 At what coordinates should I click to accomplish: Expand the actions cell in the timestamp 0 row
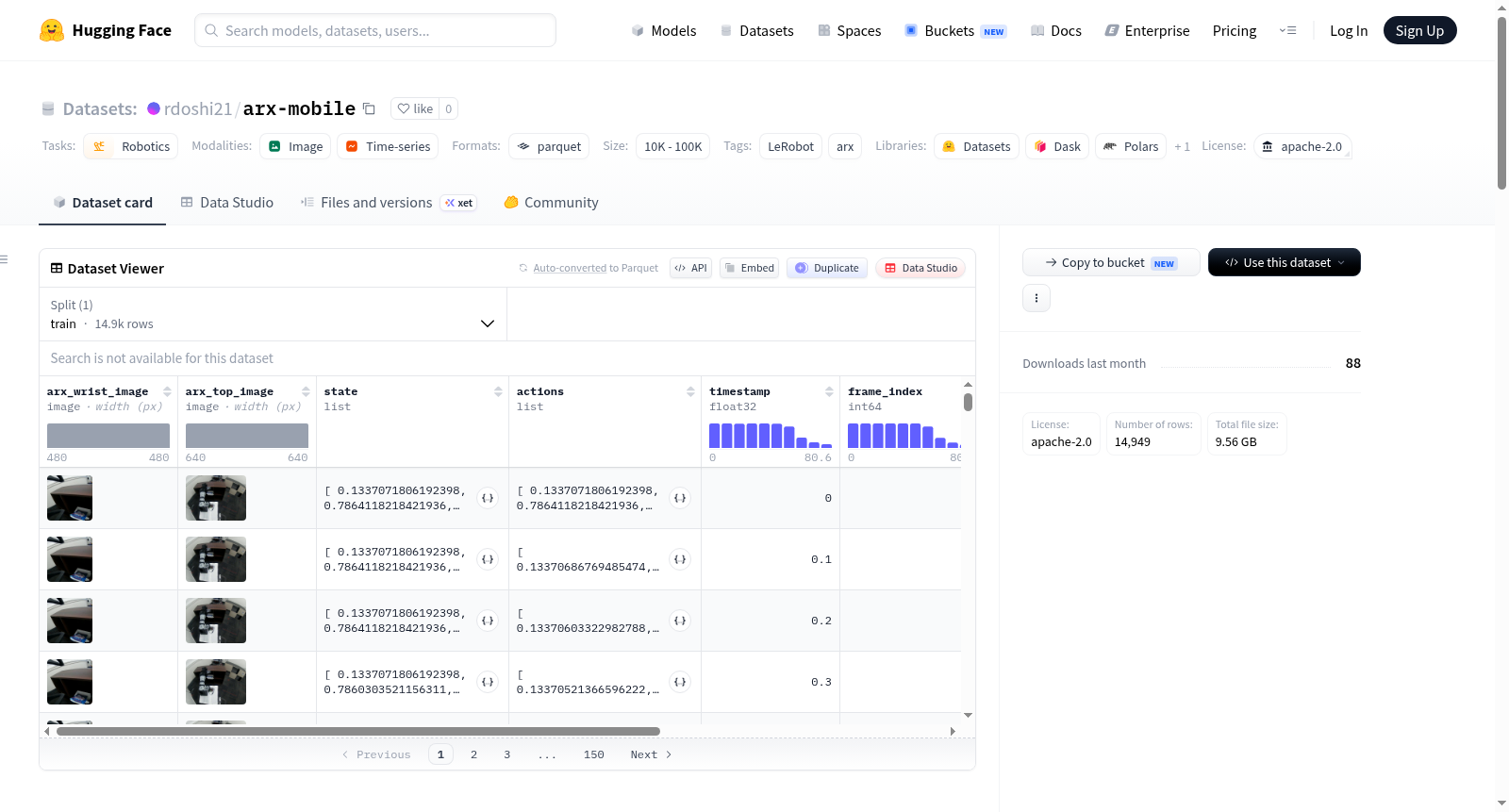(x=680, y=498)
